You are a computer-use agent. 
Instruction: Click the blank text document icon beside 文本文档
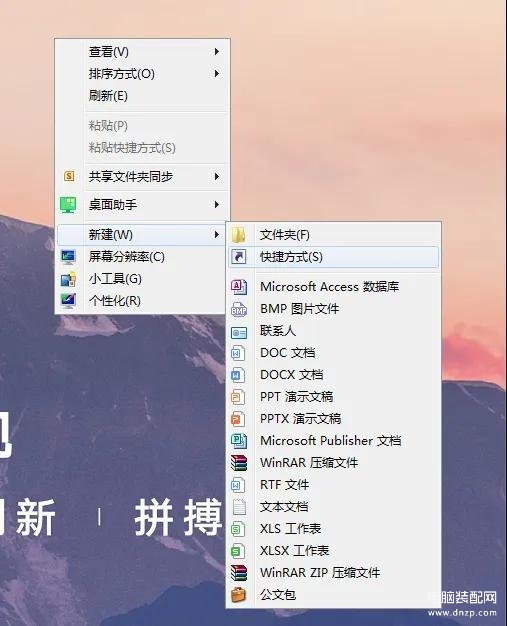tap(239, 507)
